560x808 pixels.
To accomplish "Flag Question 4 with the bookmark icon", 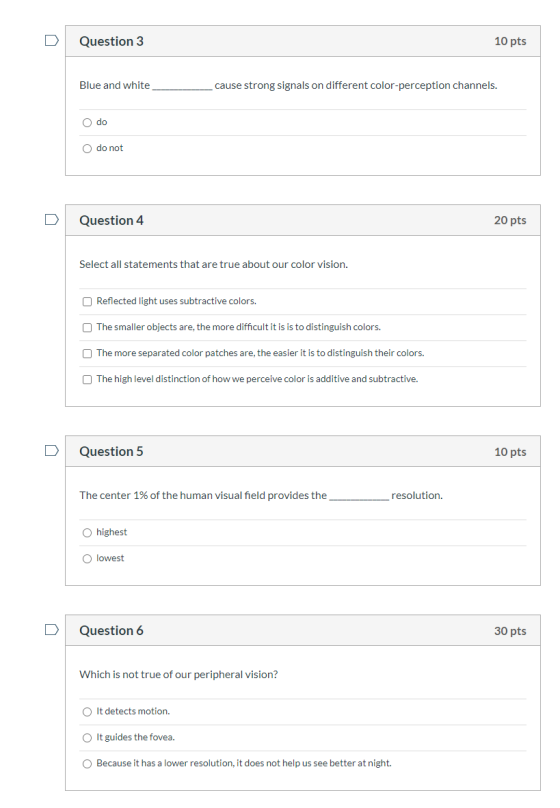I will [52, 220].
